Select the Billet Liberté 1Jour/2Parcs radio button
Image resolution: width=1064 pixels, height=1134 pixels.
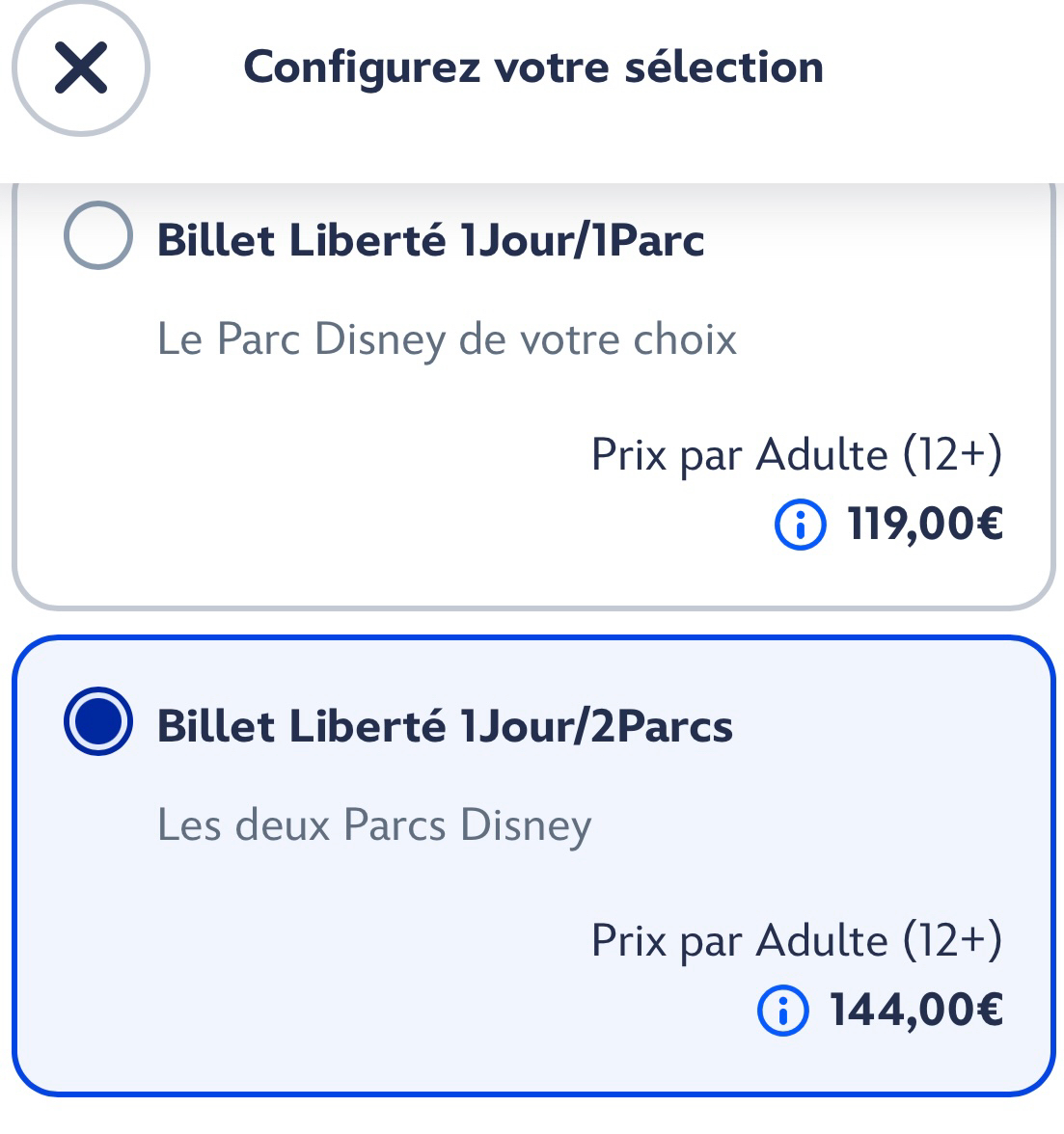[97, 722]
